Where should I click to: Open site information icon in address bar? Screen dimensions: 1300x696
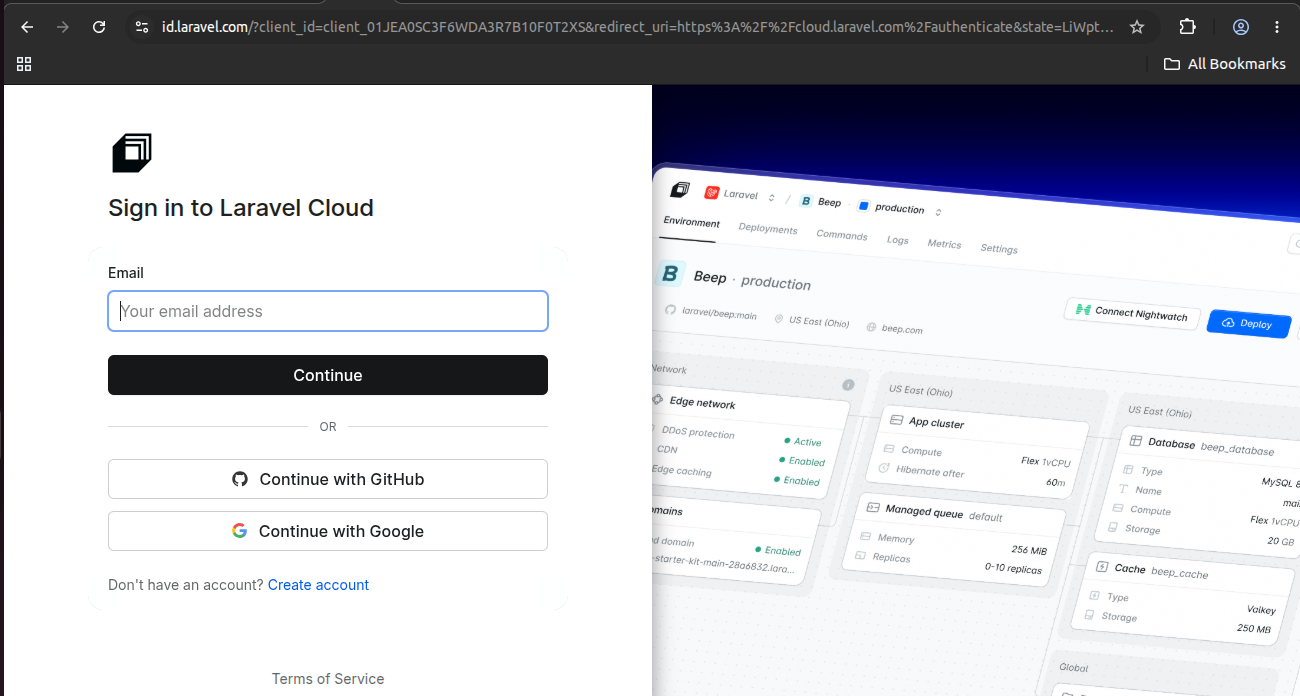coord(141,27)
